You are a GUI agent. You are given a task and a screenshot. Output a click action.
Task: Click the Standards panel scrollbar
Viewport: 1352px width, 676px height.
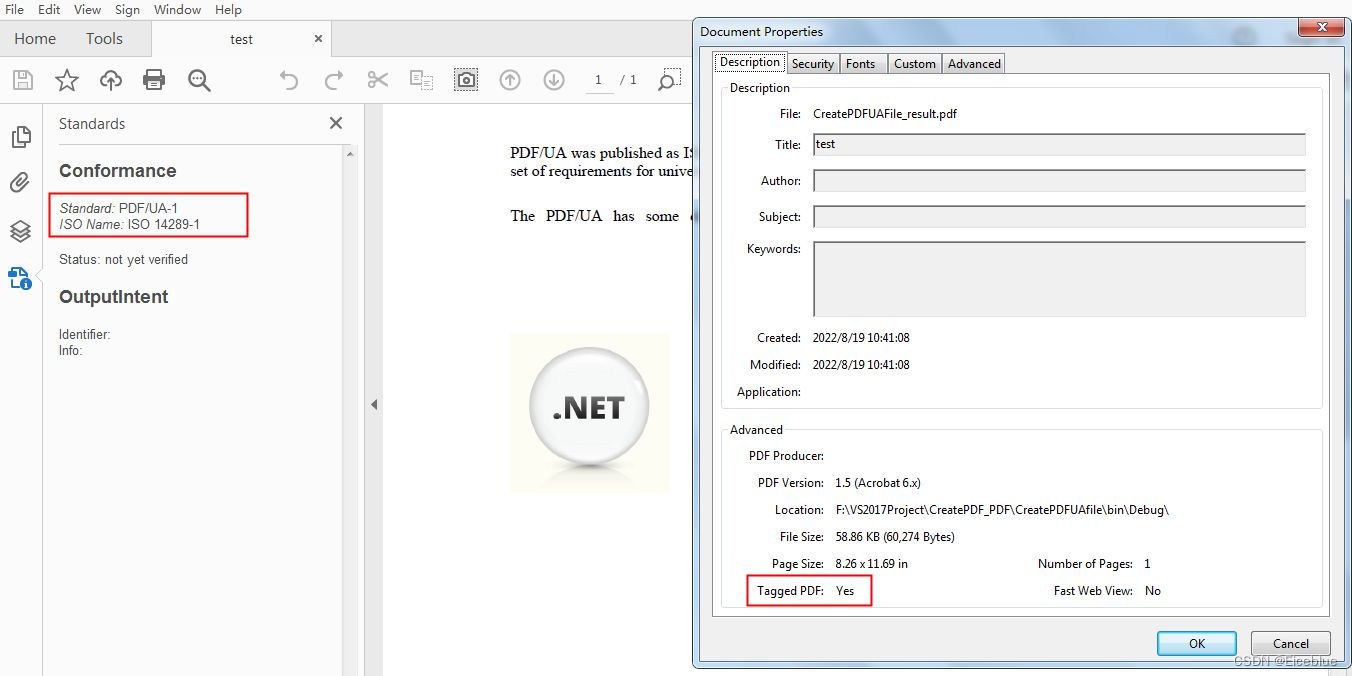pyautogui.click(x=349, y=410)
